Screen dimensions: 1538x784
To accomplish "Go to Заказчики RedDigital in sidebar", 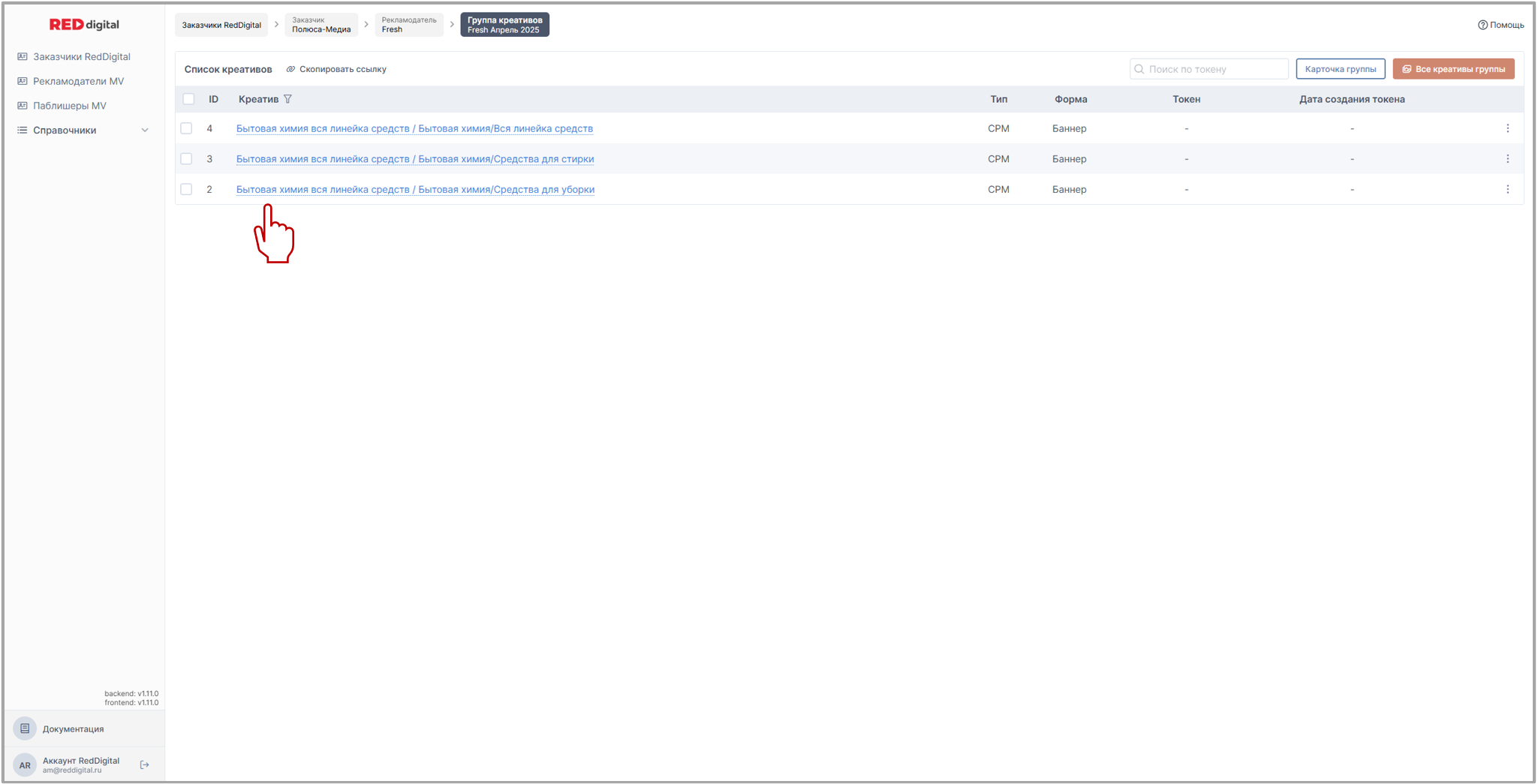I will coord(81,56).
